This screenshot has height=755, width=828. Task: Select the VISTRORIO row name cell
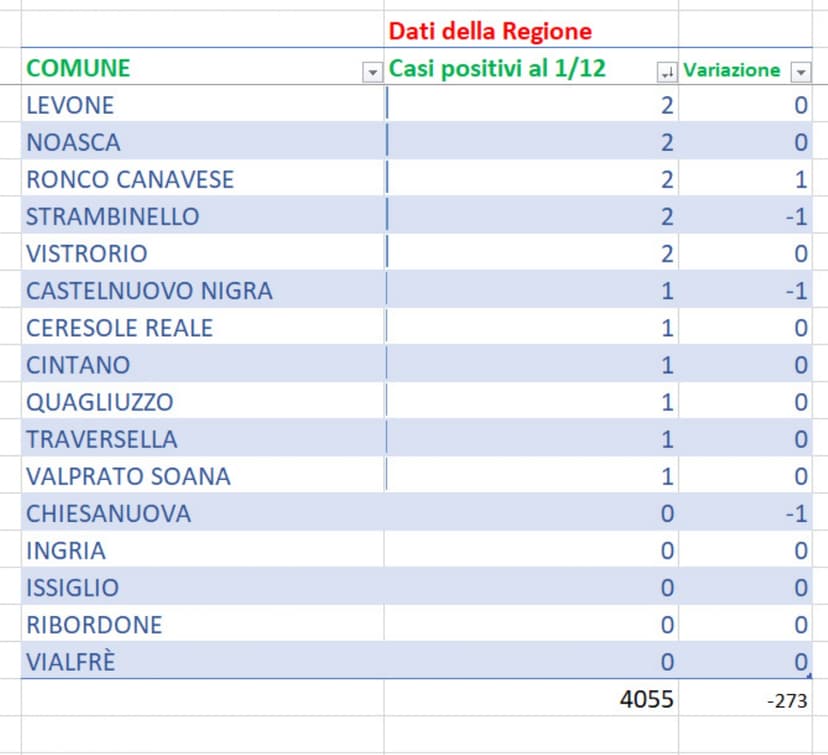click(x=87, y=253)
